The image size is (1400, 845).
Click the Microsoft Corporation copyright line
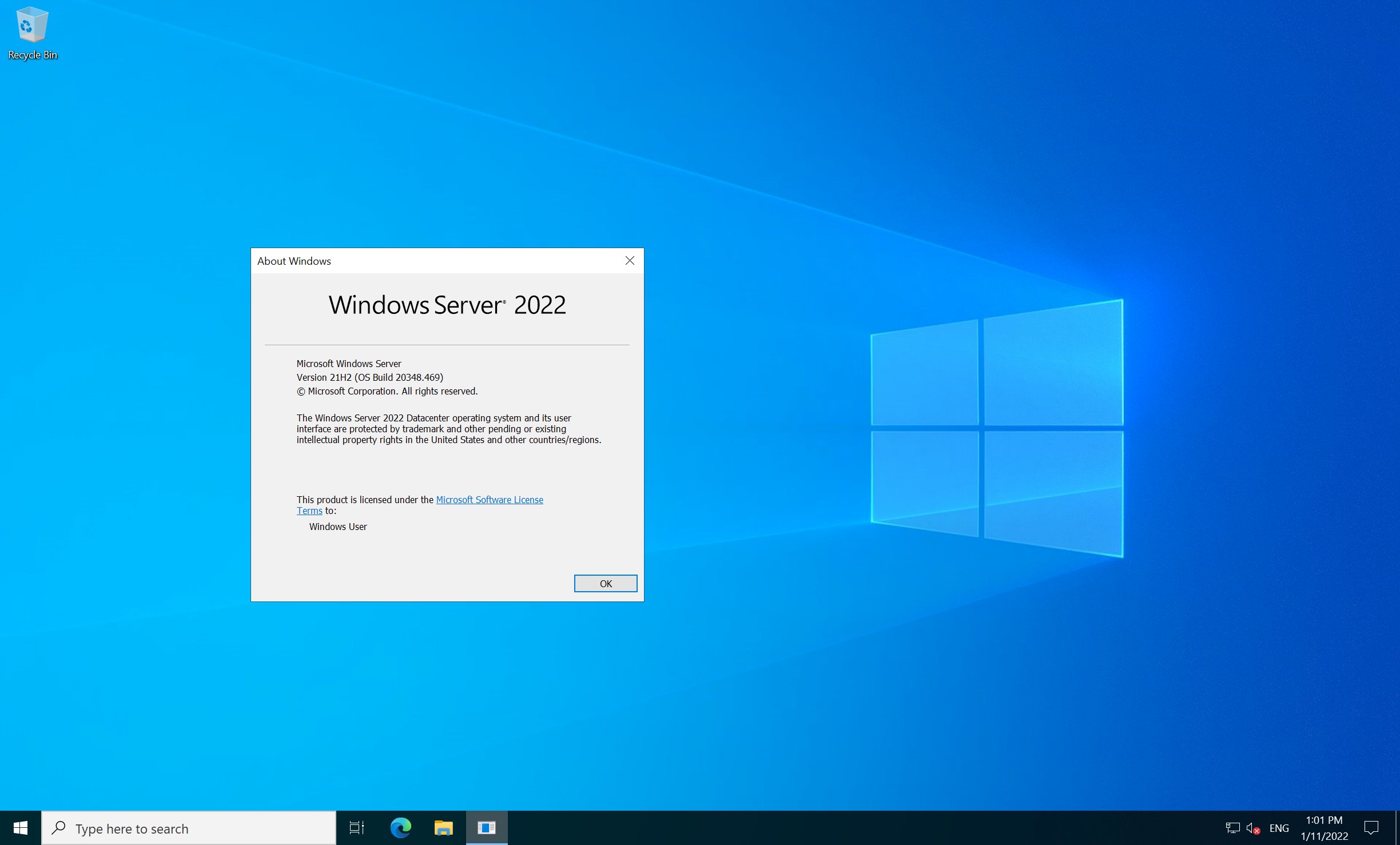tap(387, 391)
